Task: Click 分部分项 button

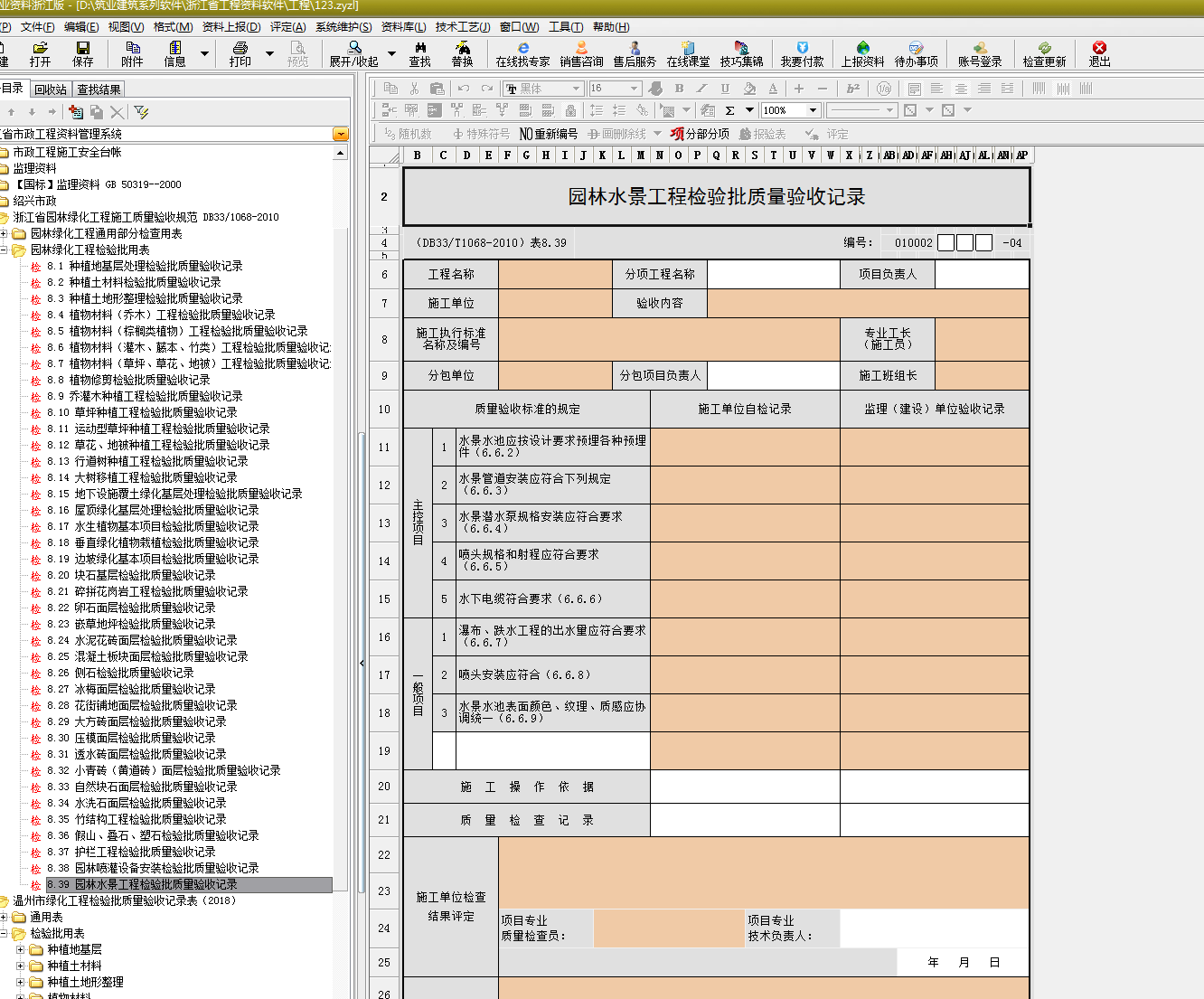Action: click(701, 134)
